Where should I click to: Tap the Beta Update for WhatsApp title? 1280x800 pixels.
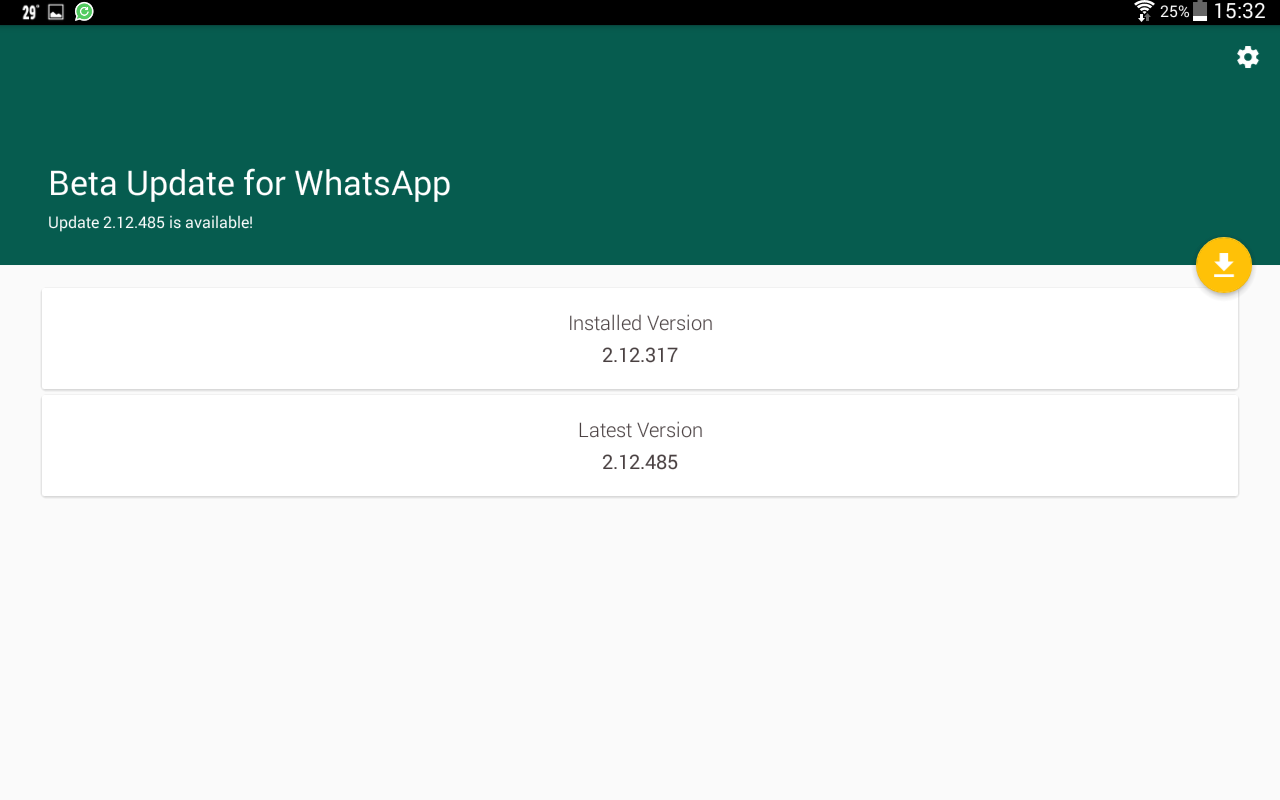pos(249,184)
